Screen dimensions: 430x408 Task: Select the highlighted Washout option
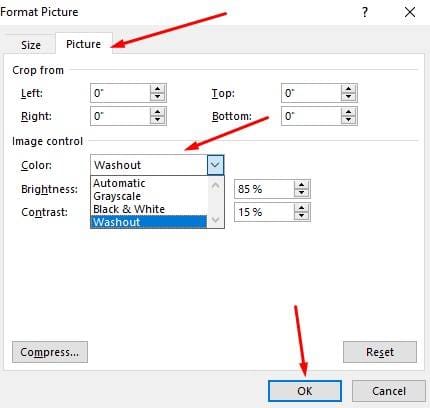click(149, 222)
